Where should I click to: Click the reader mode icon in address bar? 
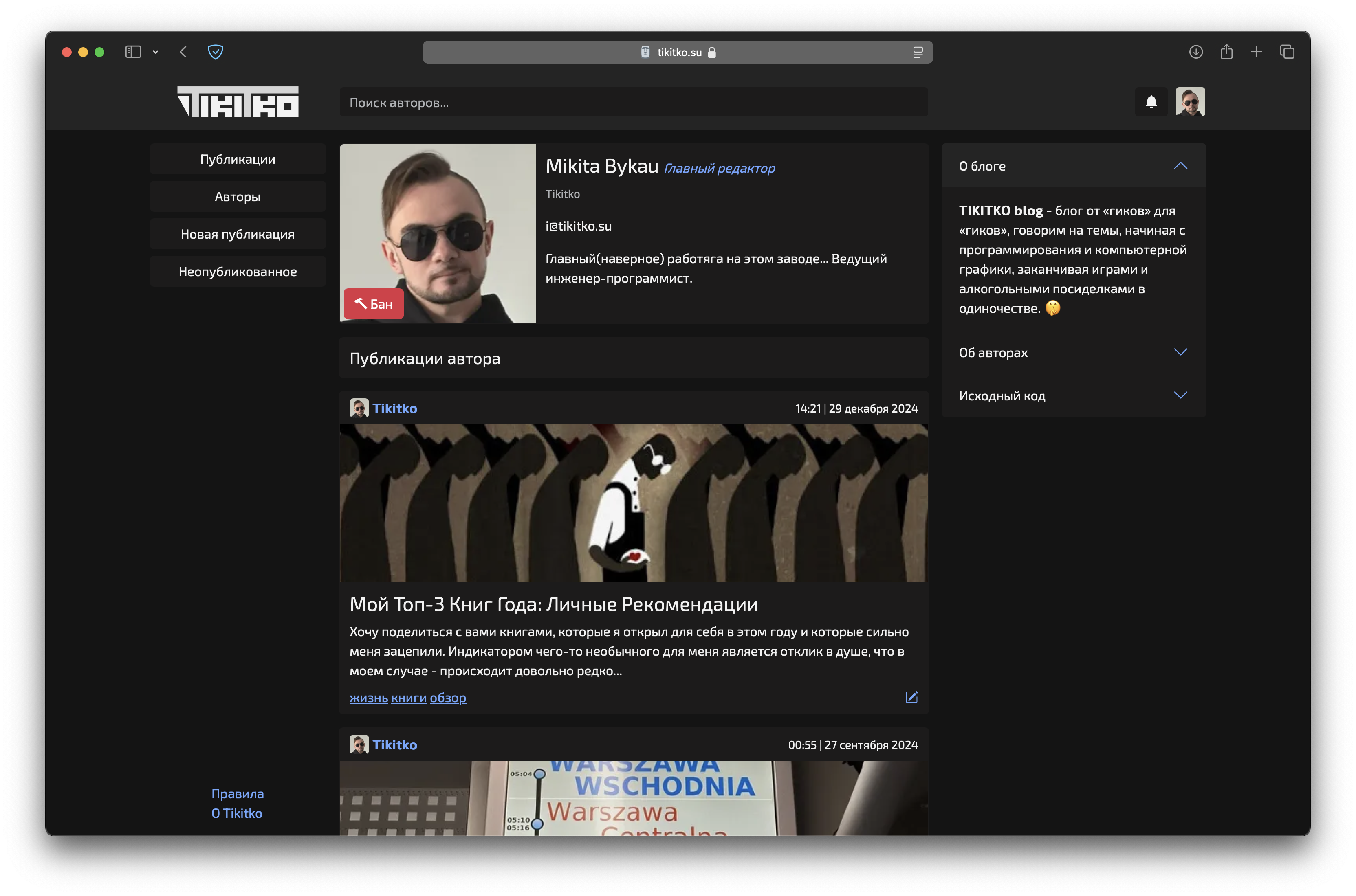(918, 52)
